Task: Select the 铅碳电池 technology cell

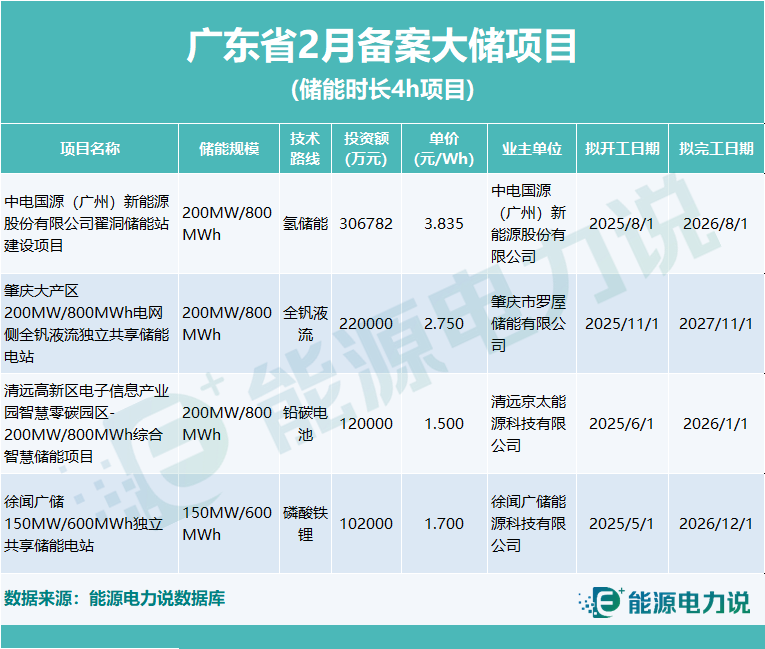Action: click(305, 423)
